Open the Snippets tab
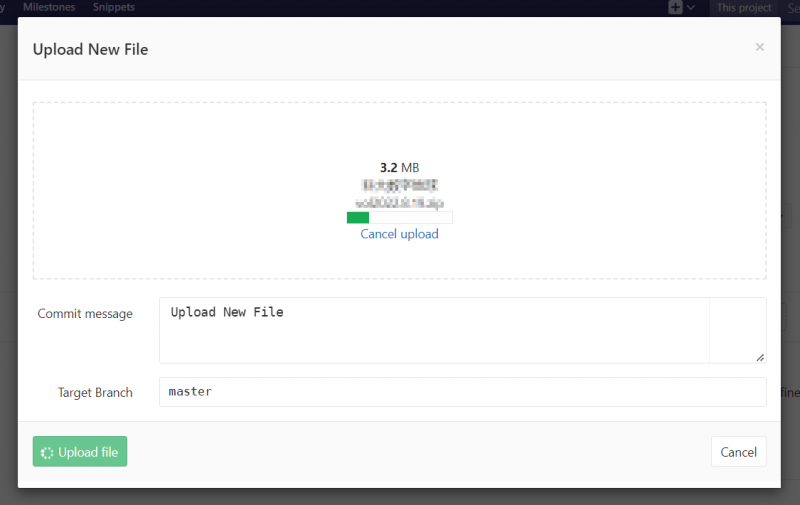 tap(113, 7)
